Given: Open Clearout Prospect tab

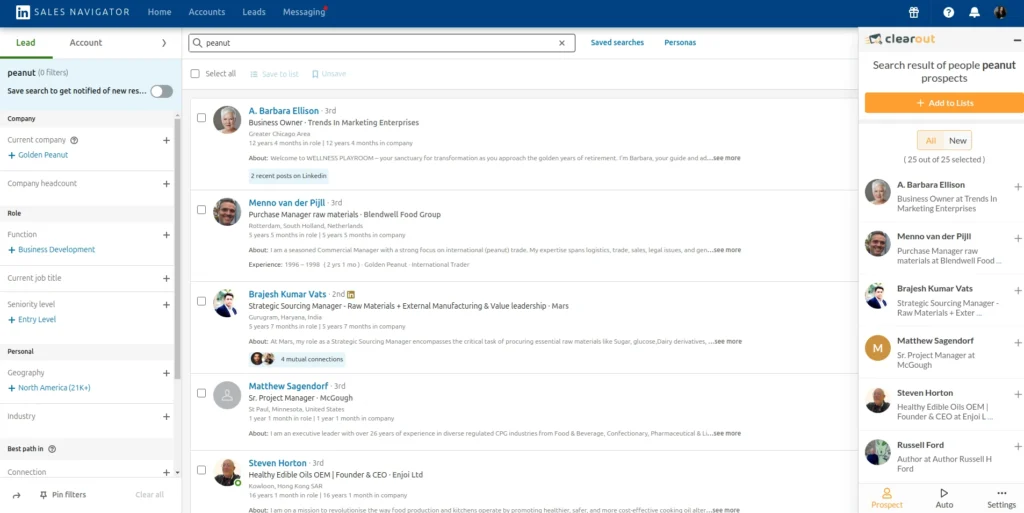Looking at the screenshot, I should [x=887, y=499].
